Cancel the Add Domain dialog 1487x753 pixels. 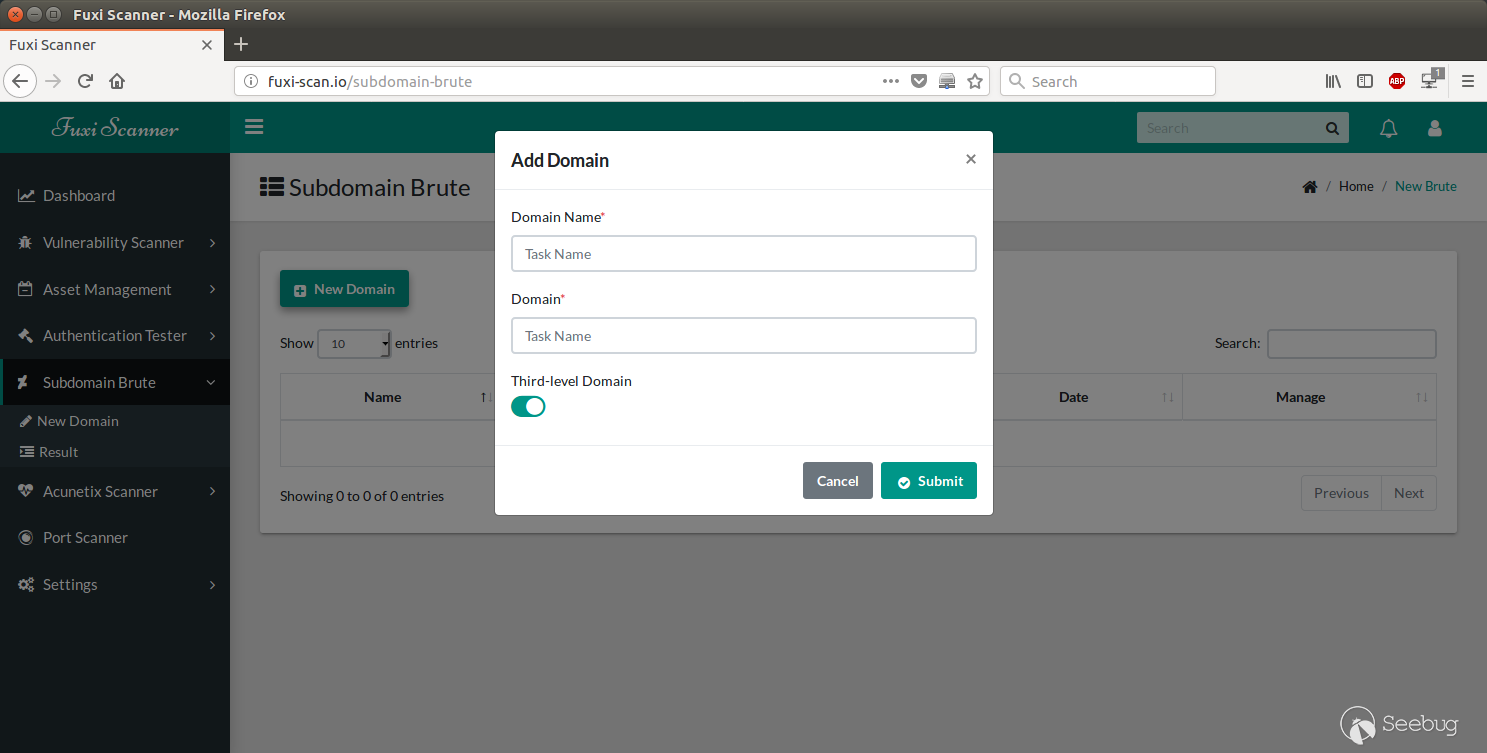point(838,481)
